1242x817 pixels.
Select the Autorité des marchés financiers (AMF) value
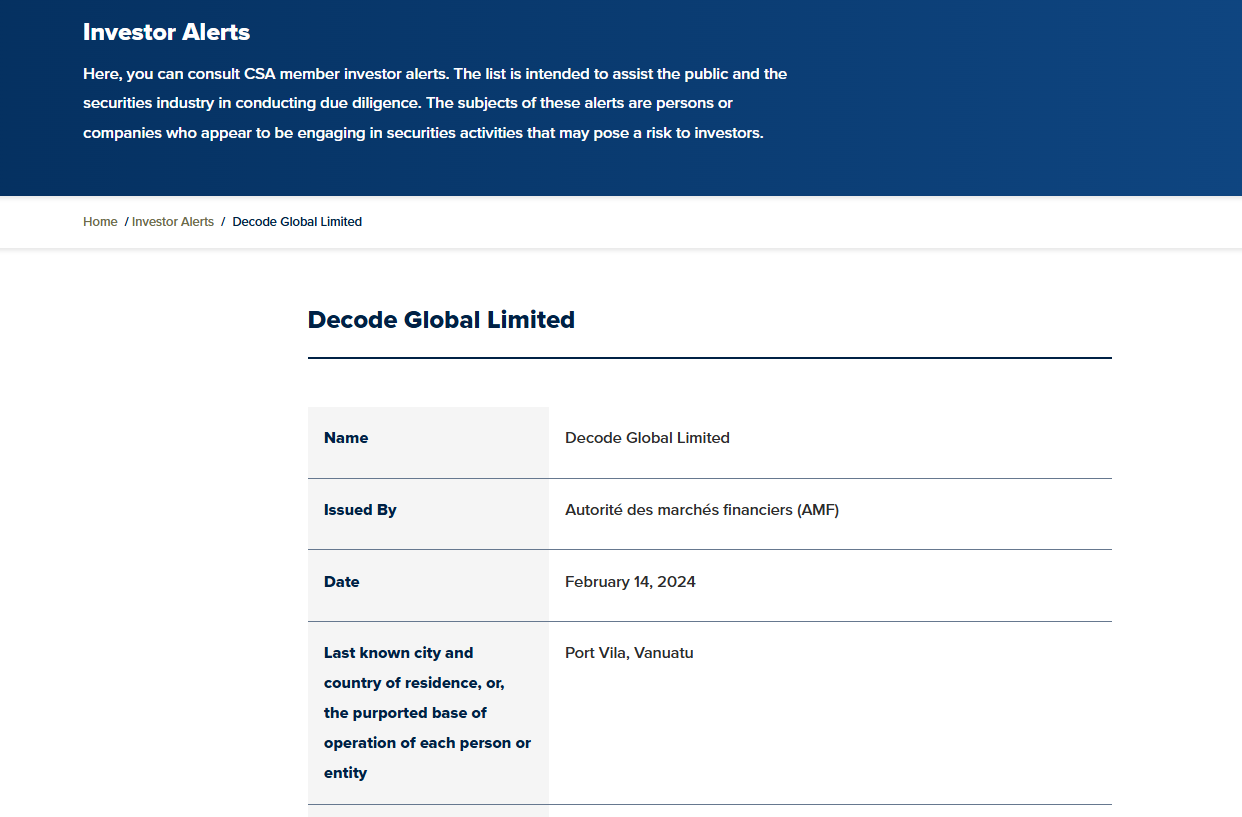click(x=701, y=510)
